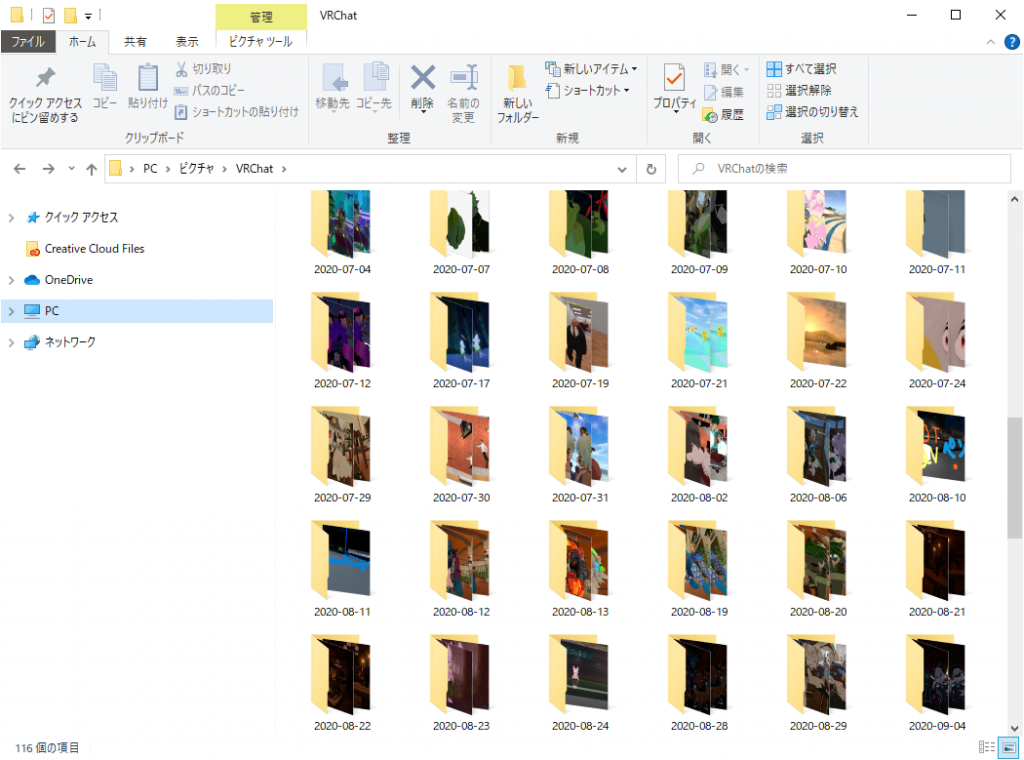Image resolution: width=1024 pixels, height=760 pixels.
Task: Go up one folder level arrow
Action: coord(91,169)
